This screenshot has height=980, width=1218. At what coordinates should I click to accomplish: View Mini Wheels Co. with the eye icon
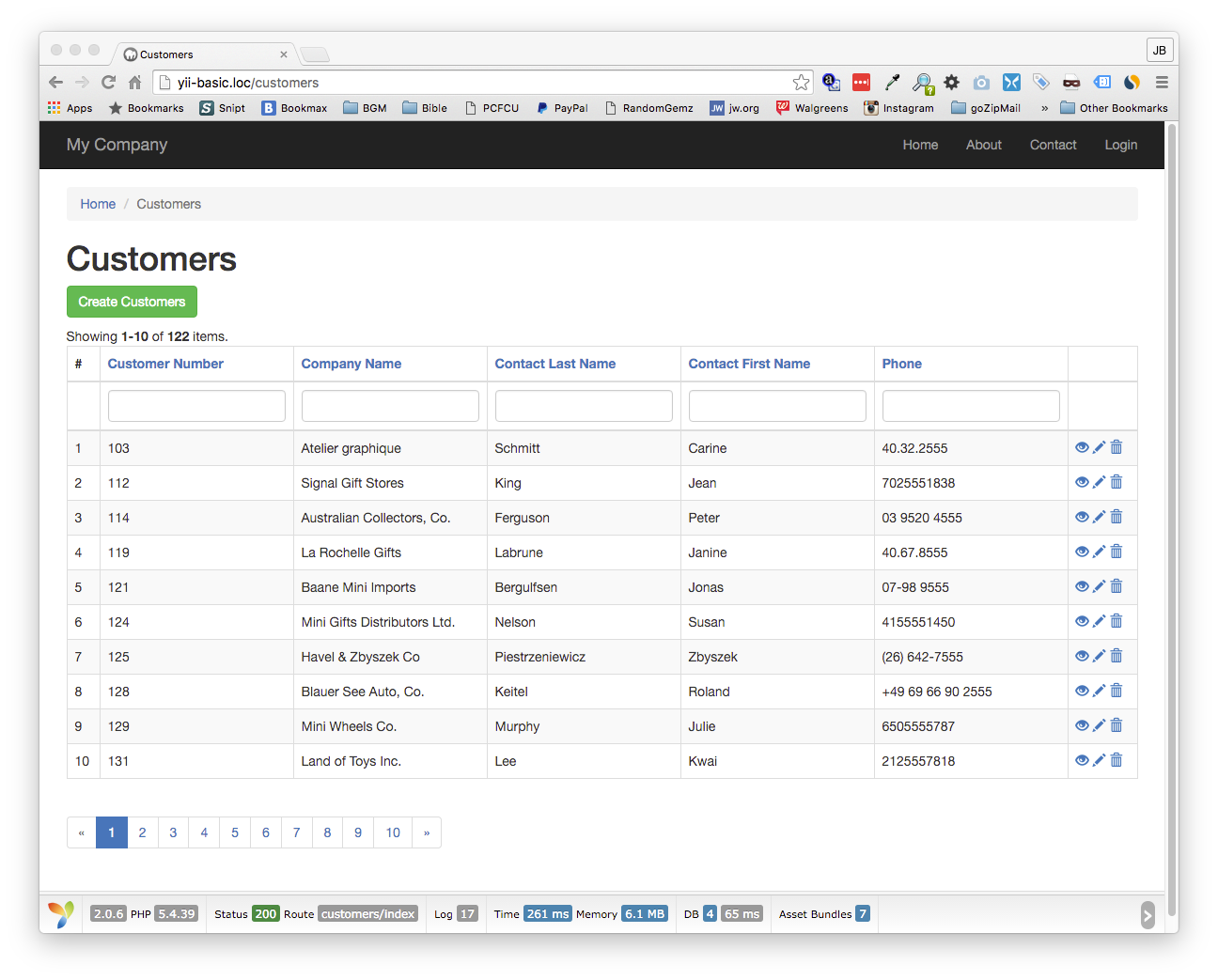tap(1082, 726)
